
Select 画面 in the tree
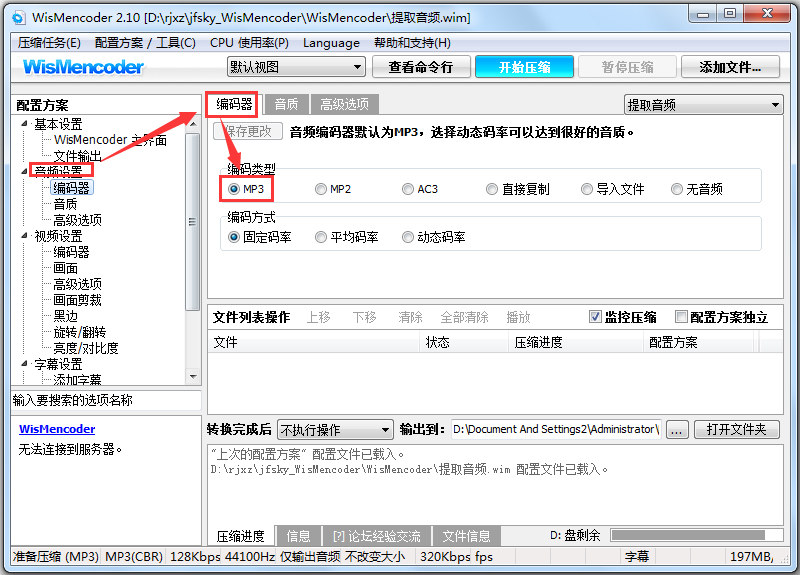(x=65, y=268)
